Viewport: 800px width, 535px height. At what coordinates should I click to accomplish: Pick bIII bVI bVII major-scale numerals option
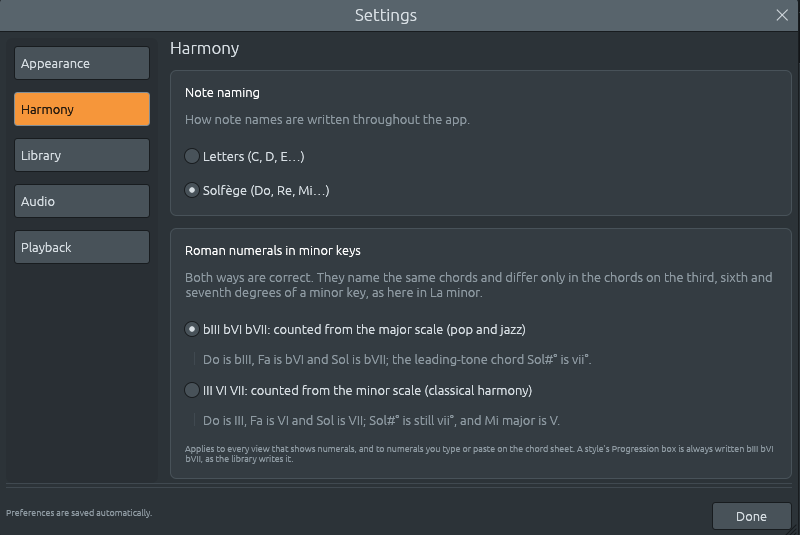pos(355,329)
